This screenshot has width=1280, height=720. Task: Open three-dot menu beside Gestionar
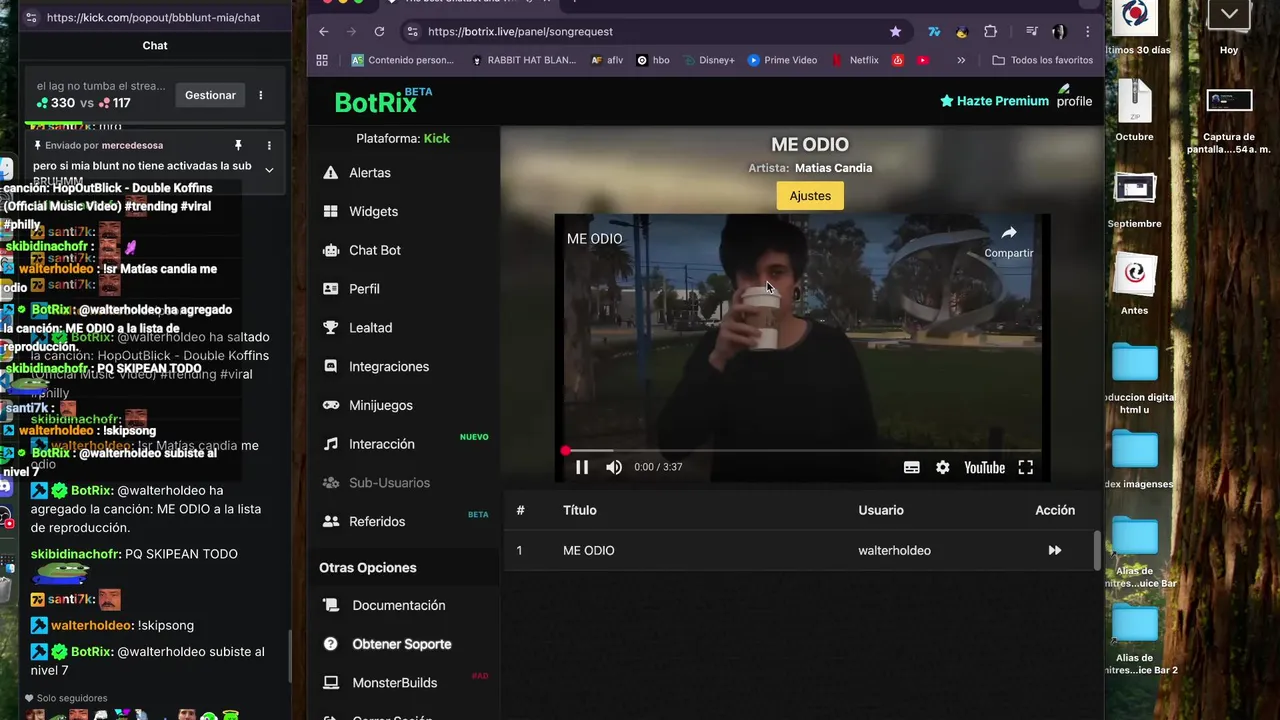point(261,95)
